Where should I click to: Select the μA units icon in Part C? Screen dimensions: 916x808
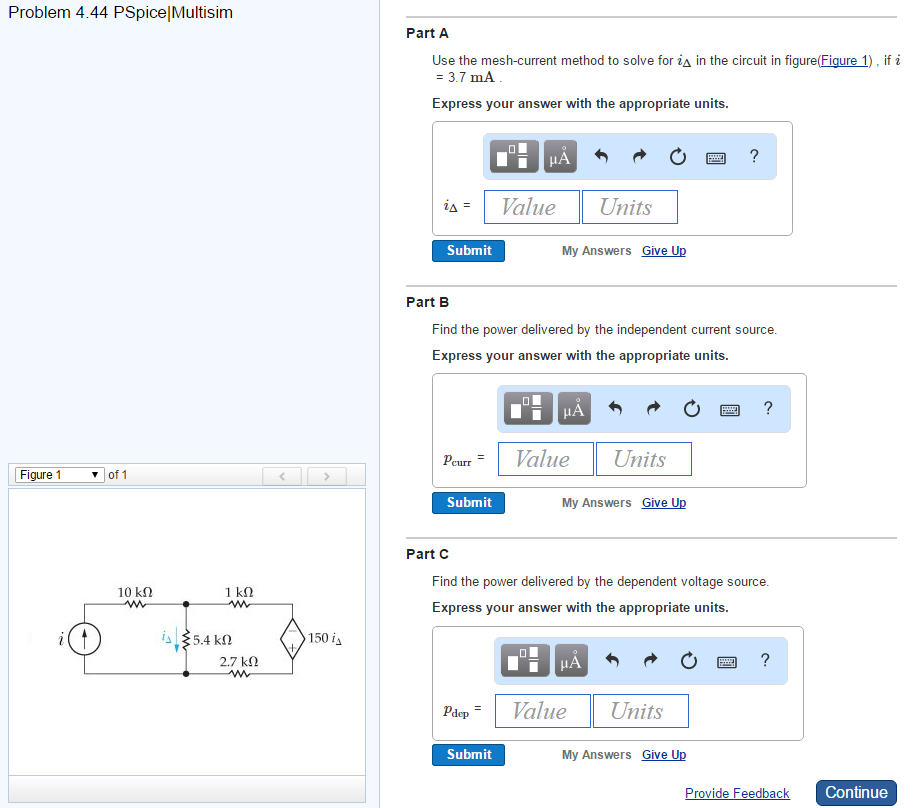[x=571, y=660]
